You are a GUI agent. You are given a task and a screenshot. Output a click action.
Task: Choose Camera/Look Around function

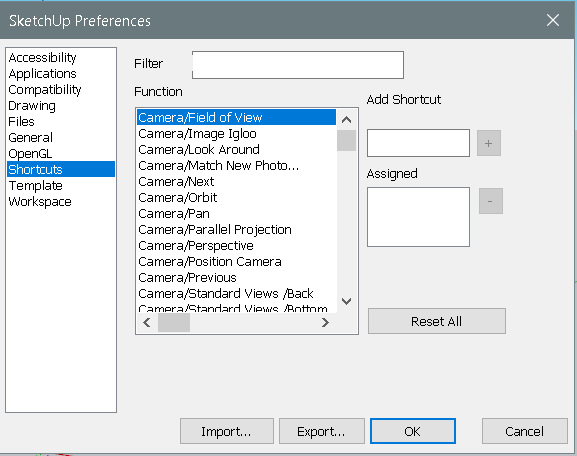click(x=236, y=149)
